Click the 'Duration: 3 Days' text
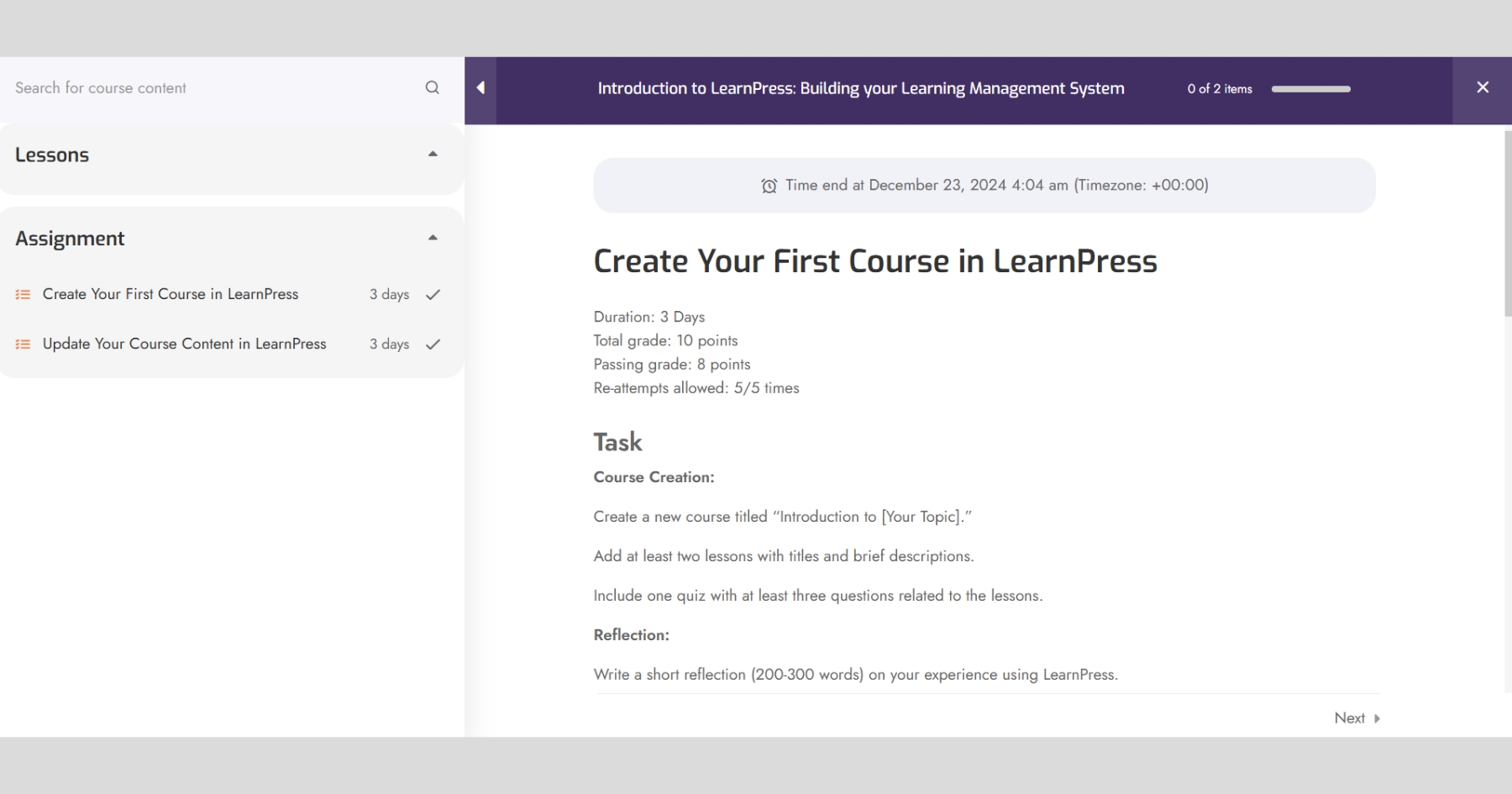This screenshot has width=1512, height=794. coord(649,317)
